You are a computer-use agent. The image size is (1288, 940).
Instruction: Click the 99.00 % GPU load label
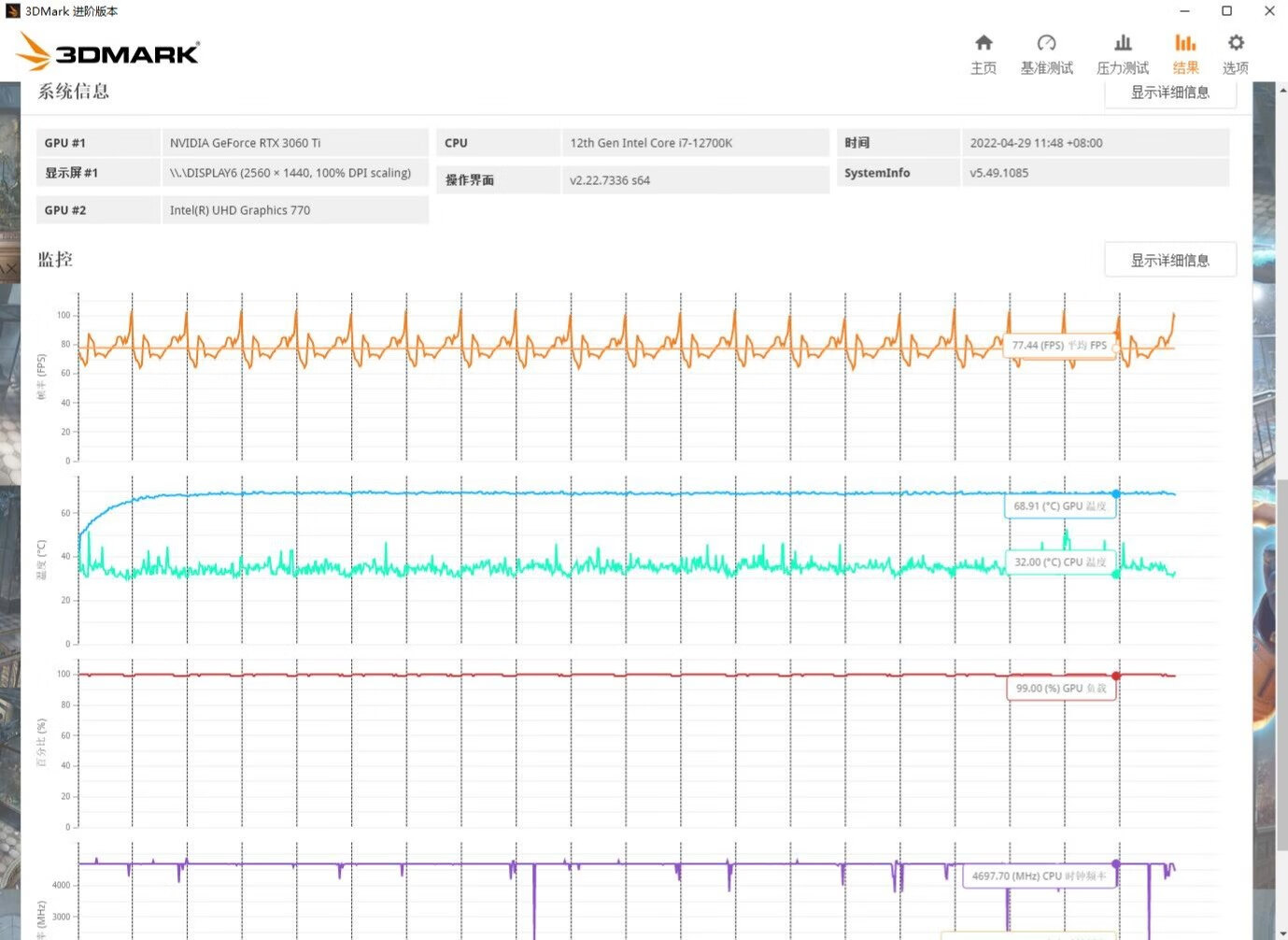[x=1060, y=689]
